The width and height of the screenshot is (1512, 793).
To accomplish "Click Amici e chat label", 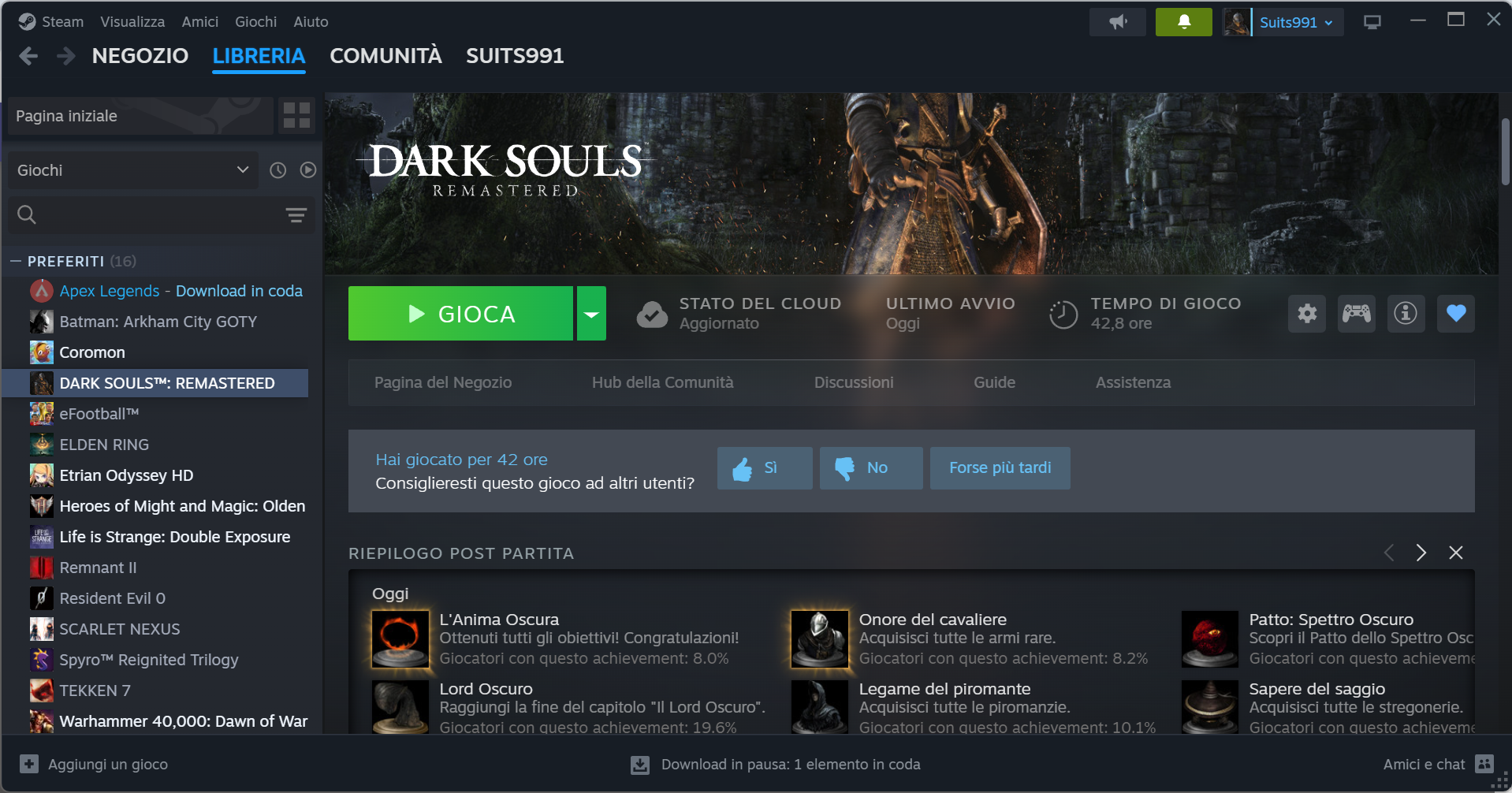I will [x=1424, y=764].
